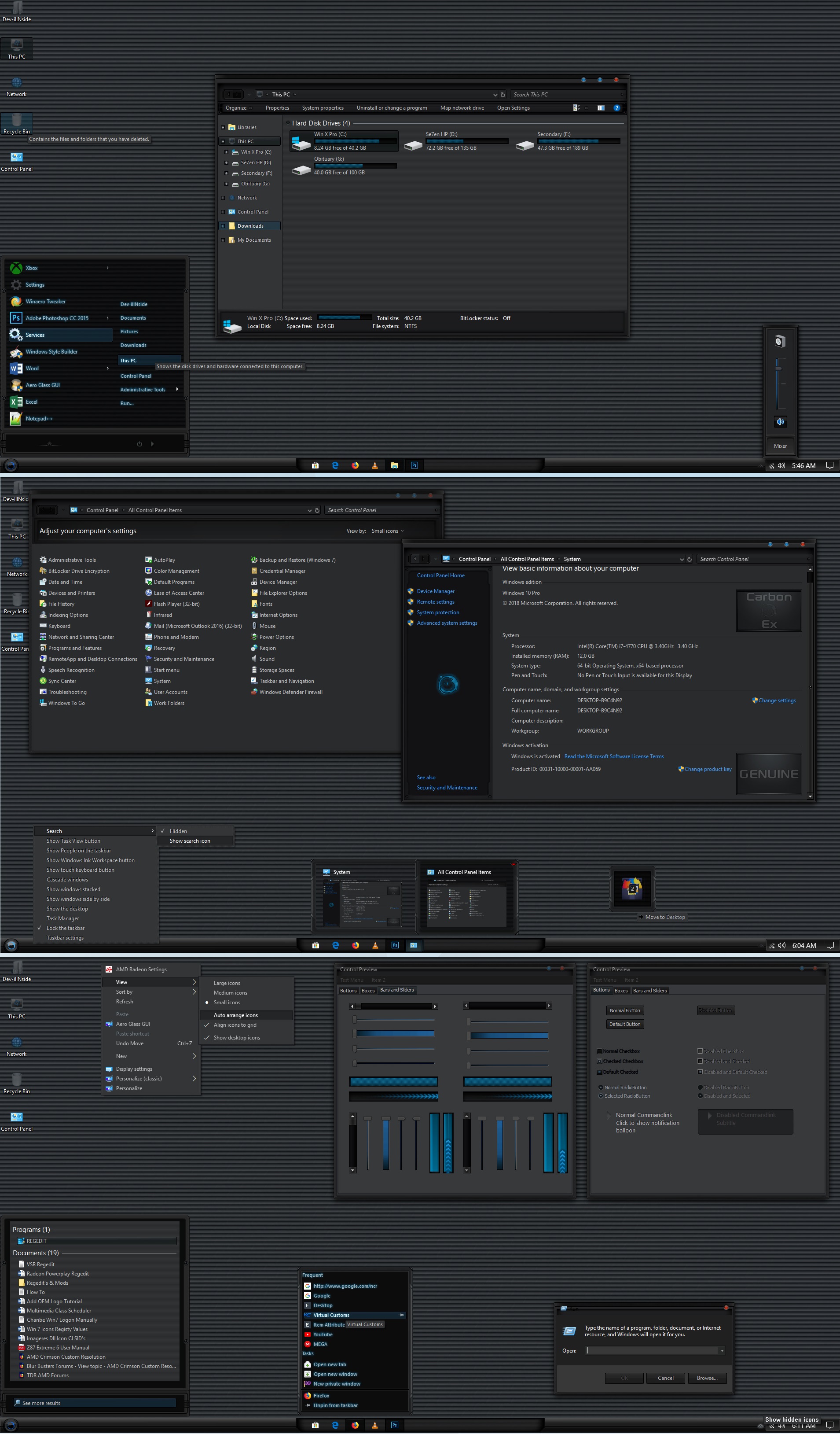840x1434 pixels.
Task: Choose Small icons in the View submenu
Action: (x=246, y=1003)
